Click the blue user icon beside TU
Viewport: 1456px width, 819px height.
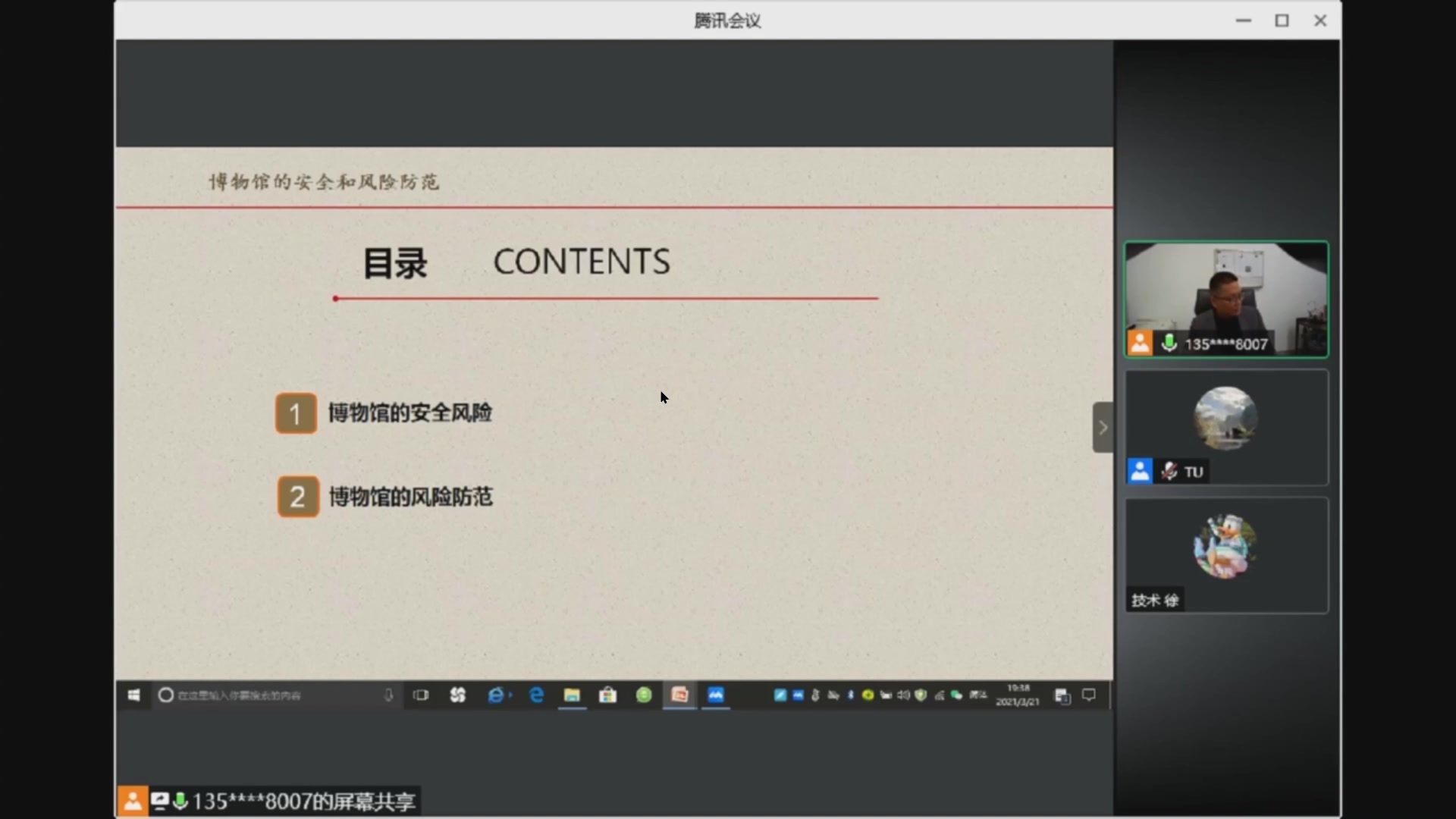(x=1140, y=471)
